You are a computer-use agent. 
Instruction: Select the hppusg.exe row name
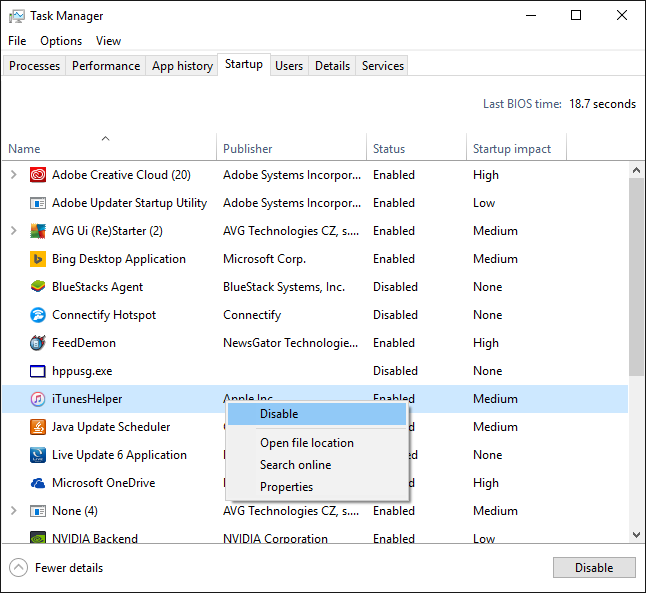point(82,371)
